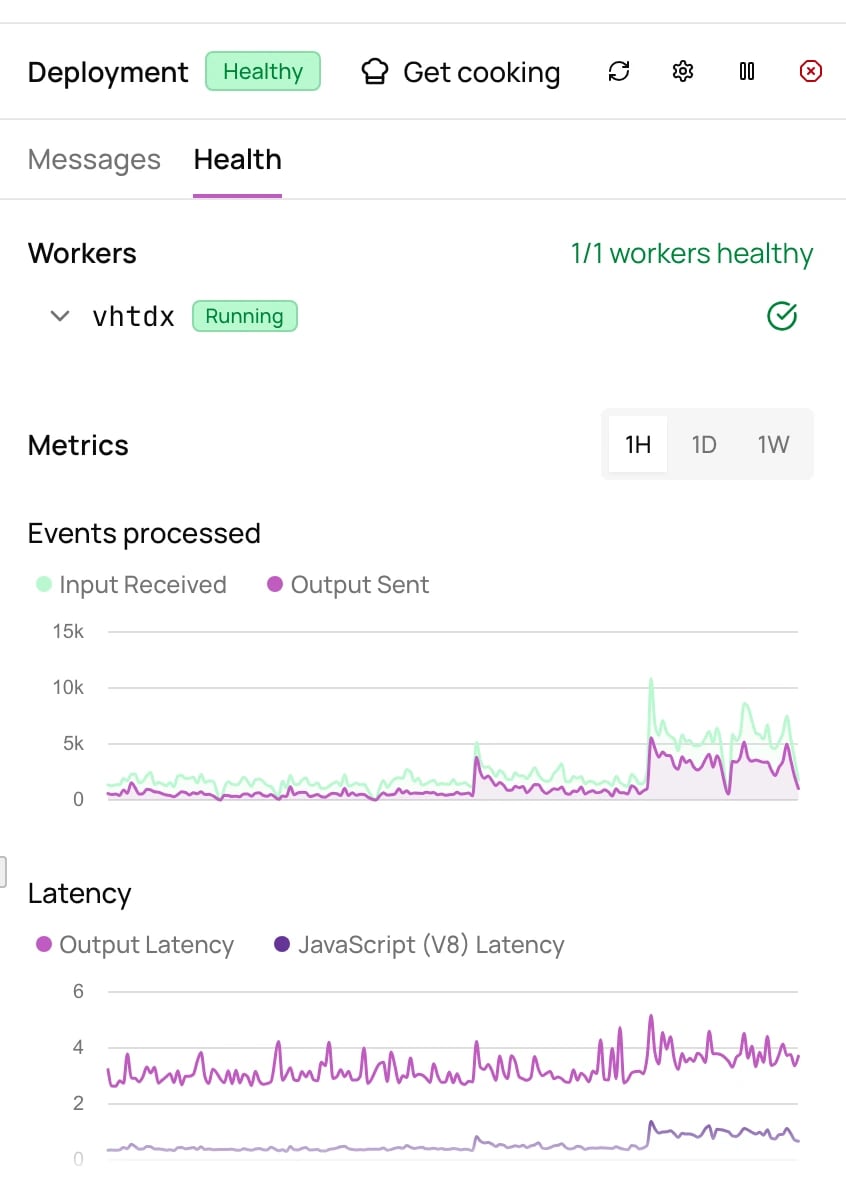Click the red stop deployment icon
This screenshot has width=846, height=1180.
[811, 71]
